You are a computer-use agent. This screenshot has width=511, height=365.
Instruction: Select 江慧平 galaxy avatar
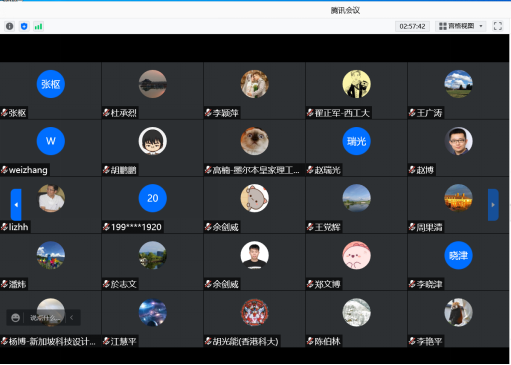click(x=153, y=312)
